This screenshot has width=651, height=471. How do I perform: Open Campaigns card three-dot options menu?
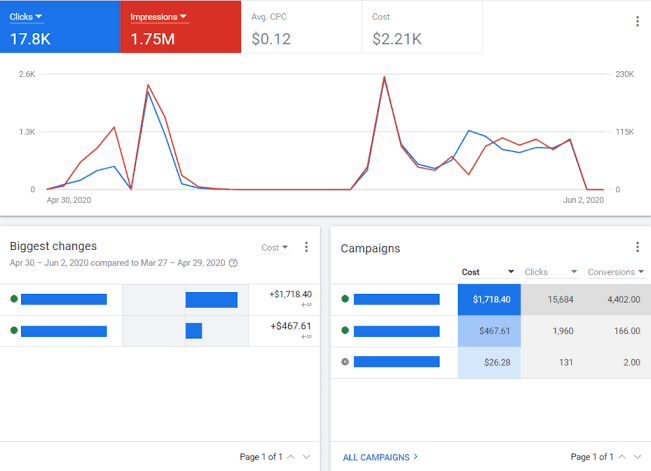pyautogui.click(x=637, y=247)
